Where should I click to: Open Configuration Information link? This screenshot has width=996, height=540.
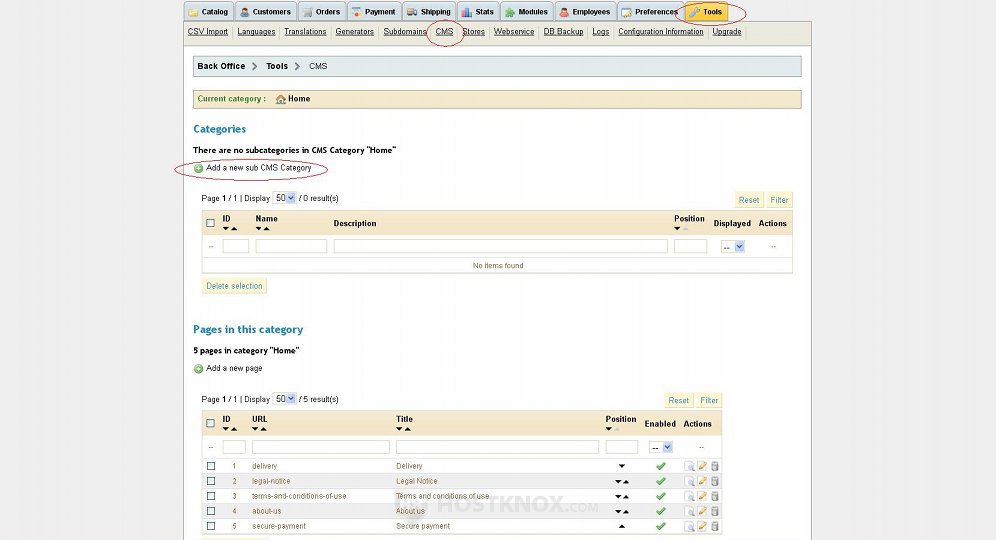[661, 32]
